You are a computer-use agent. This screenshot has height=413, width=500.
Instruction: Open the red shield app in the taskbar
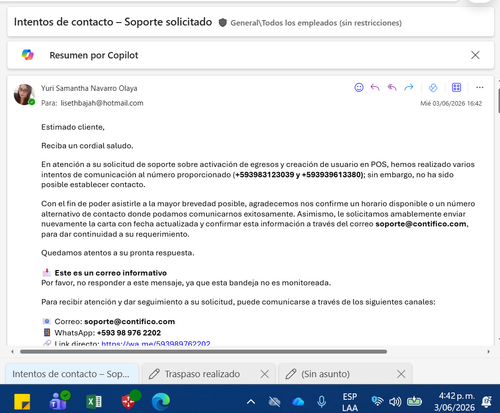pyautogui.click(x=130, y=400)
